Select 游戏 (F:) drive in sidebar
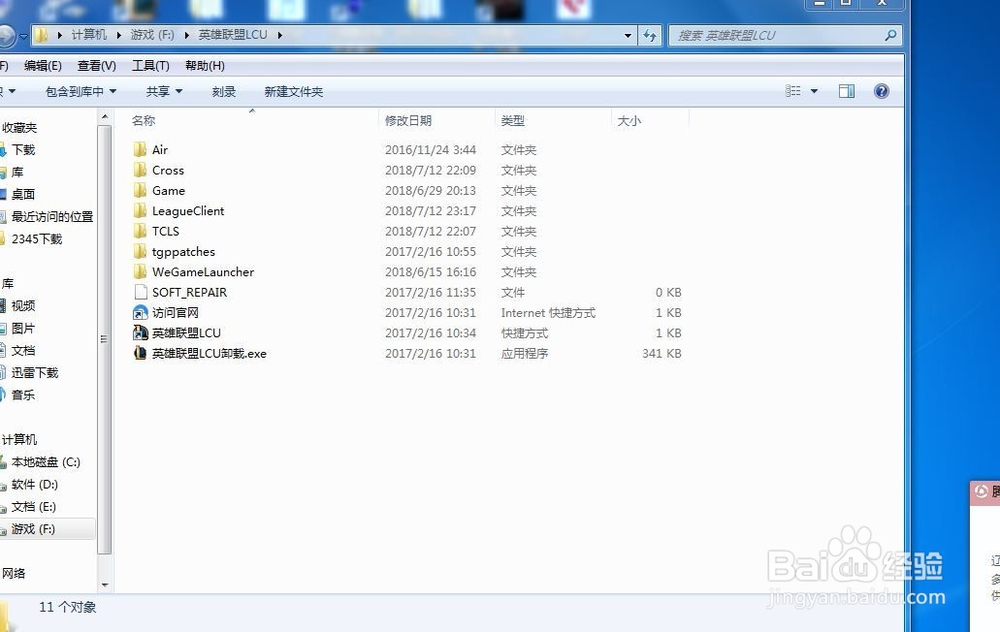 tap(33, 529)
